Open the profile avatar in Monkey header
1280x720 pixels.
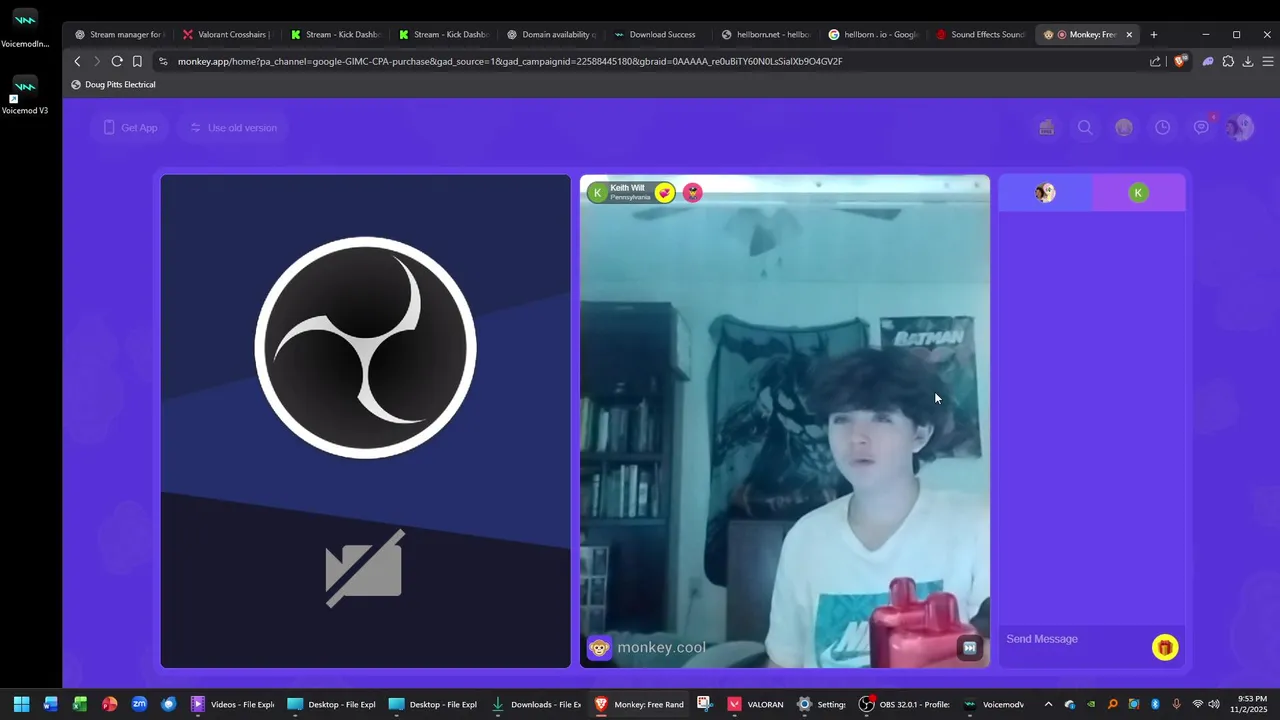pyautogui.click(x=1240, y=127)
